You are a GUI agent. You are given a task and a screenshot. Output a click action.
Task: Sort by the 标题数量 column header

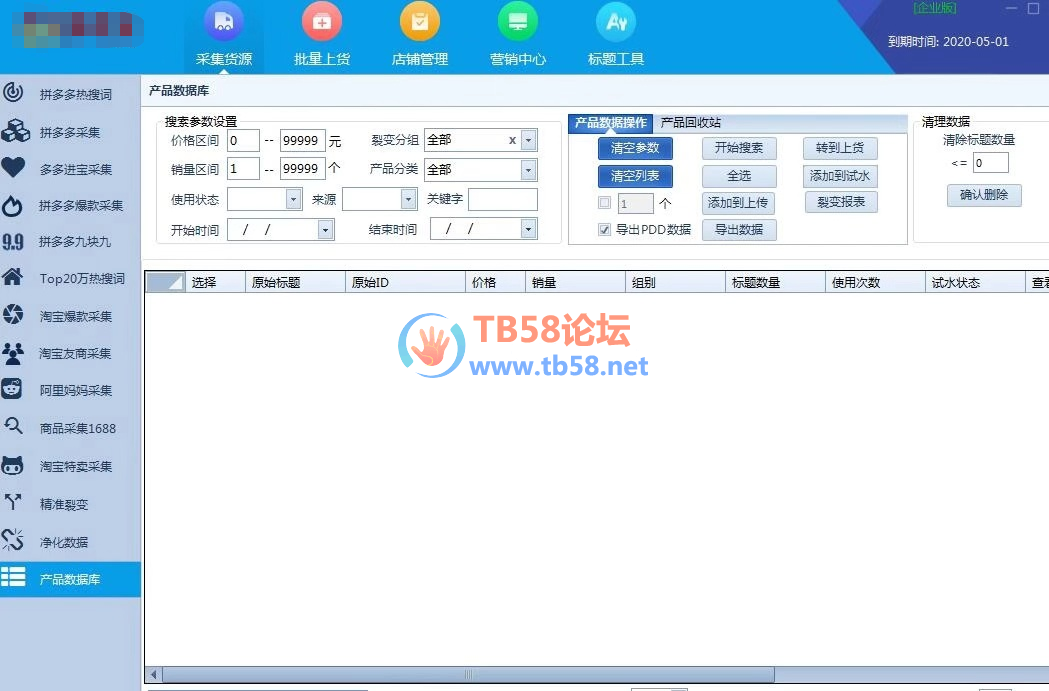(775, 282)
